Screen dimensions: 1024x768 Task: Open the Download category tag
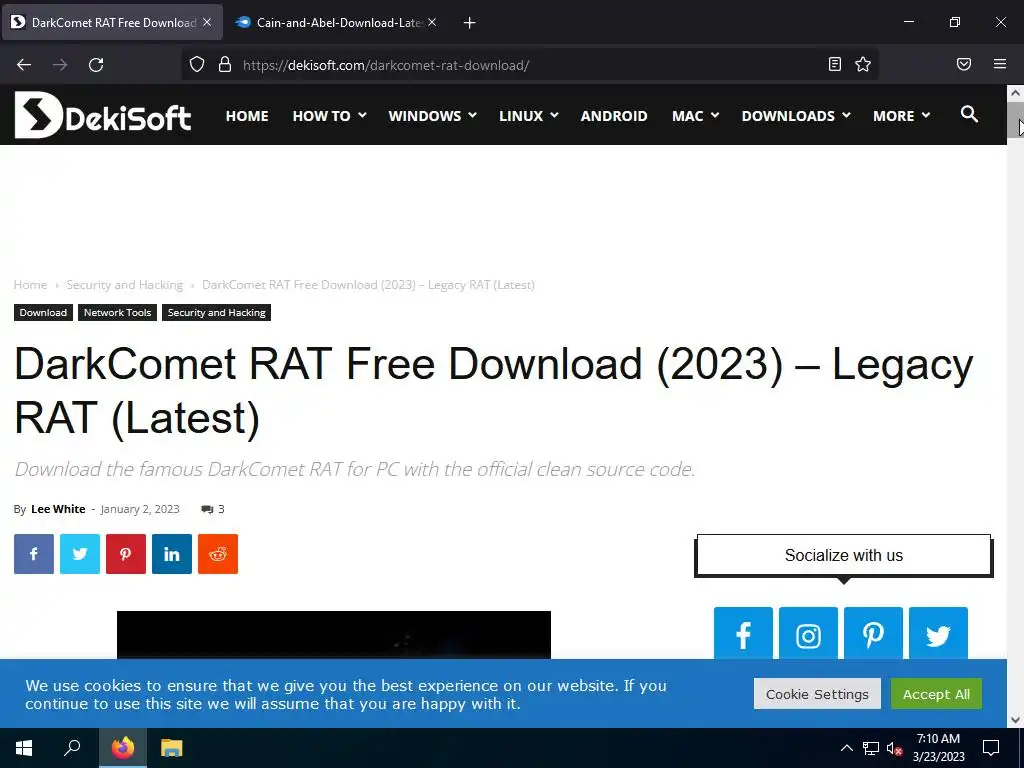[x=43, y=313]
